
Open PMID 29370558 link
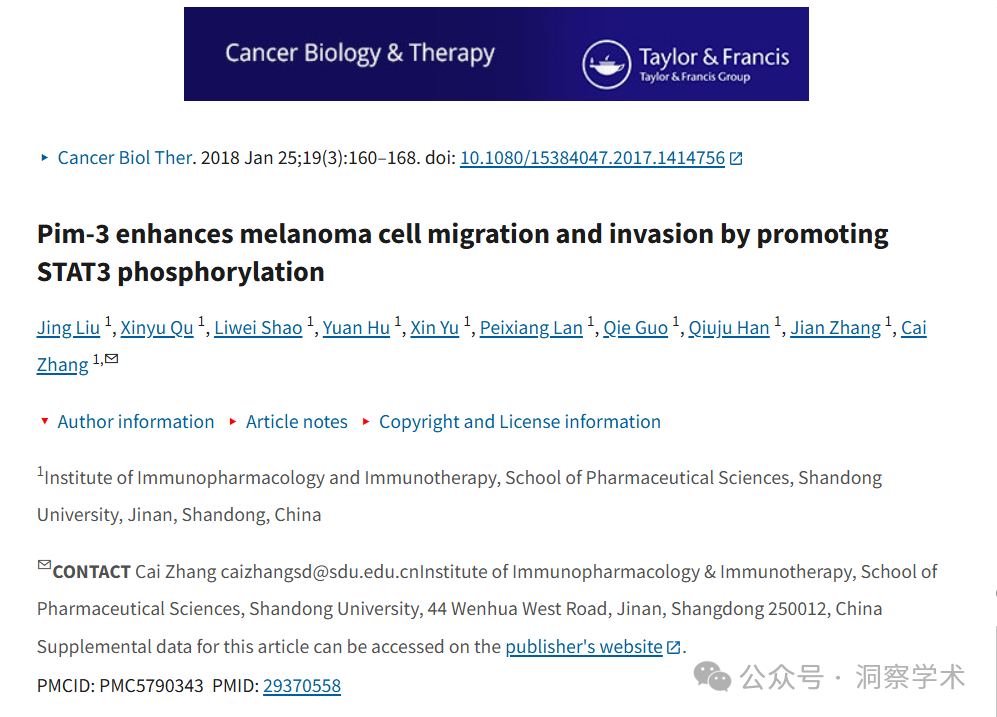[302, 686]
